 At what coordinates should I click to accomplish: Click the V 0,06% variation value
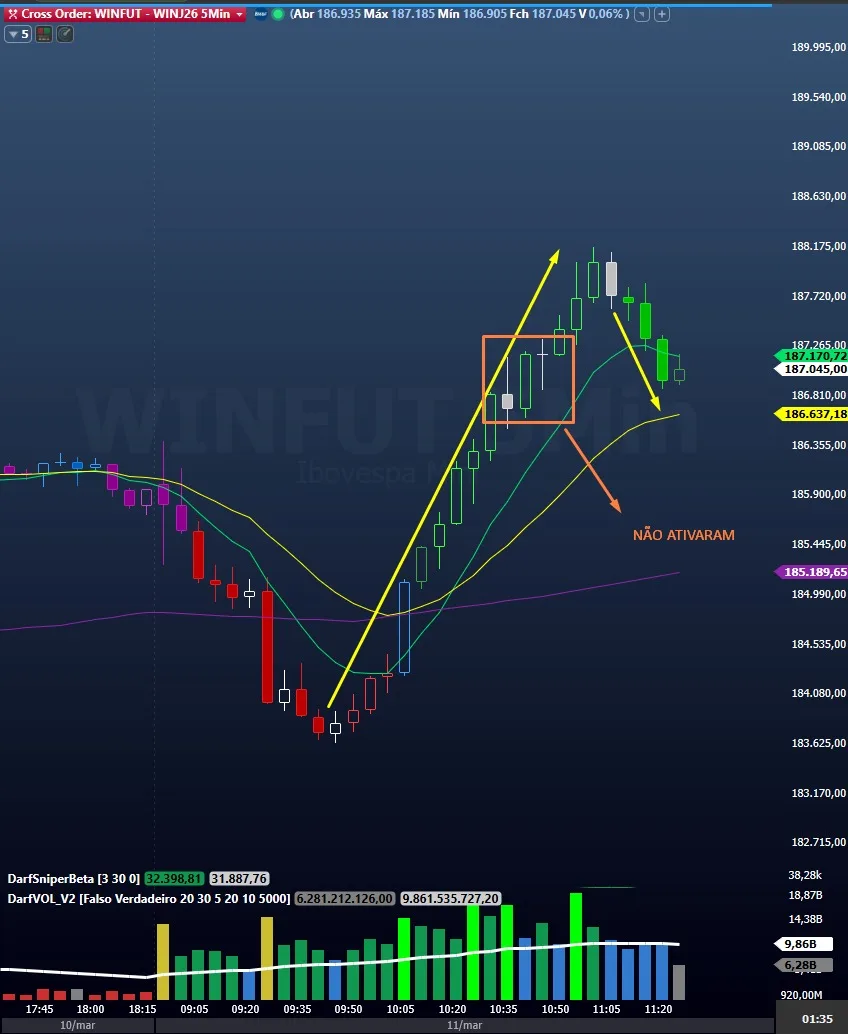pos(601,14)
